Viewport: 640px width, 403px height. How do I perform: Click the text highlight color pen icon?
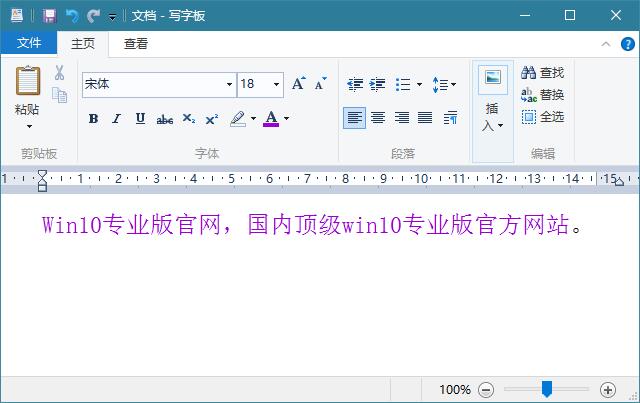point(238,118)
